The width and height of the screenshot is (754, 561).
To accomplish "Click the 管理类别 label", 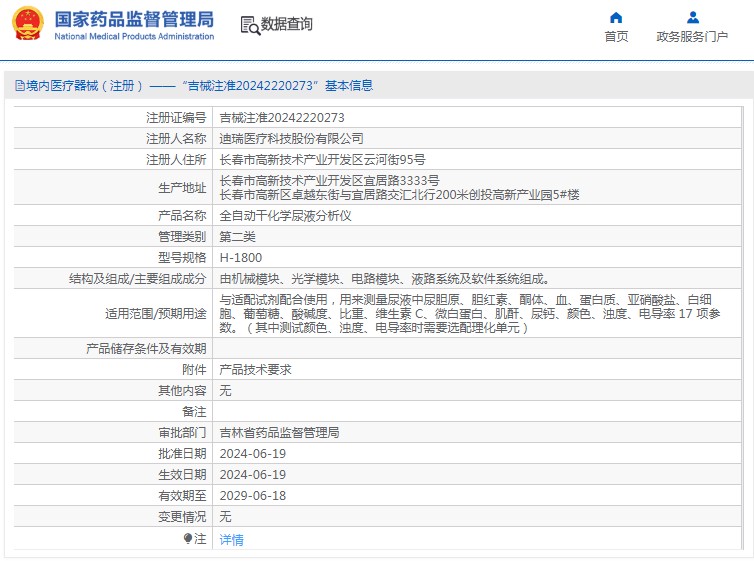I will (182, 237).
